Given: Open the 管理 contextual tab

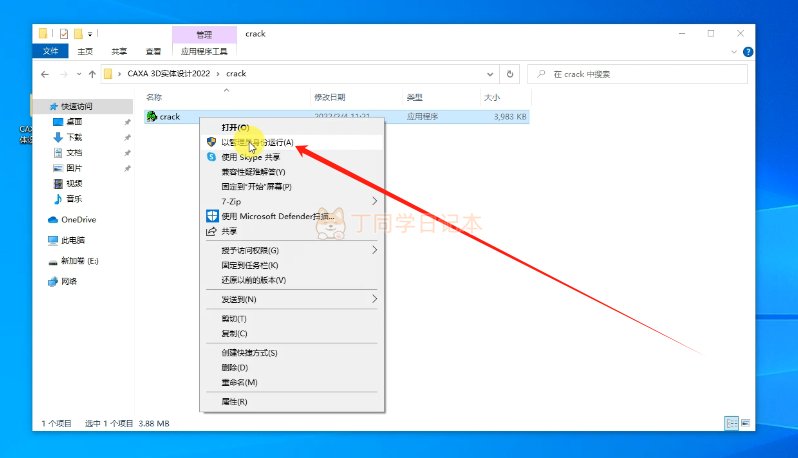Looking at the screenshot, I should click(x=204, y=35).
